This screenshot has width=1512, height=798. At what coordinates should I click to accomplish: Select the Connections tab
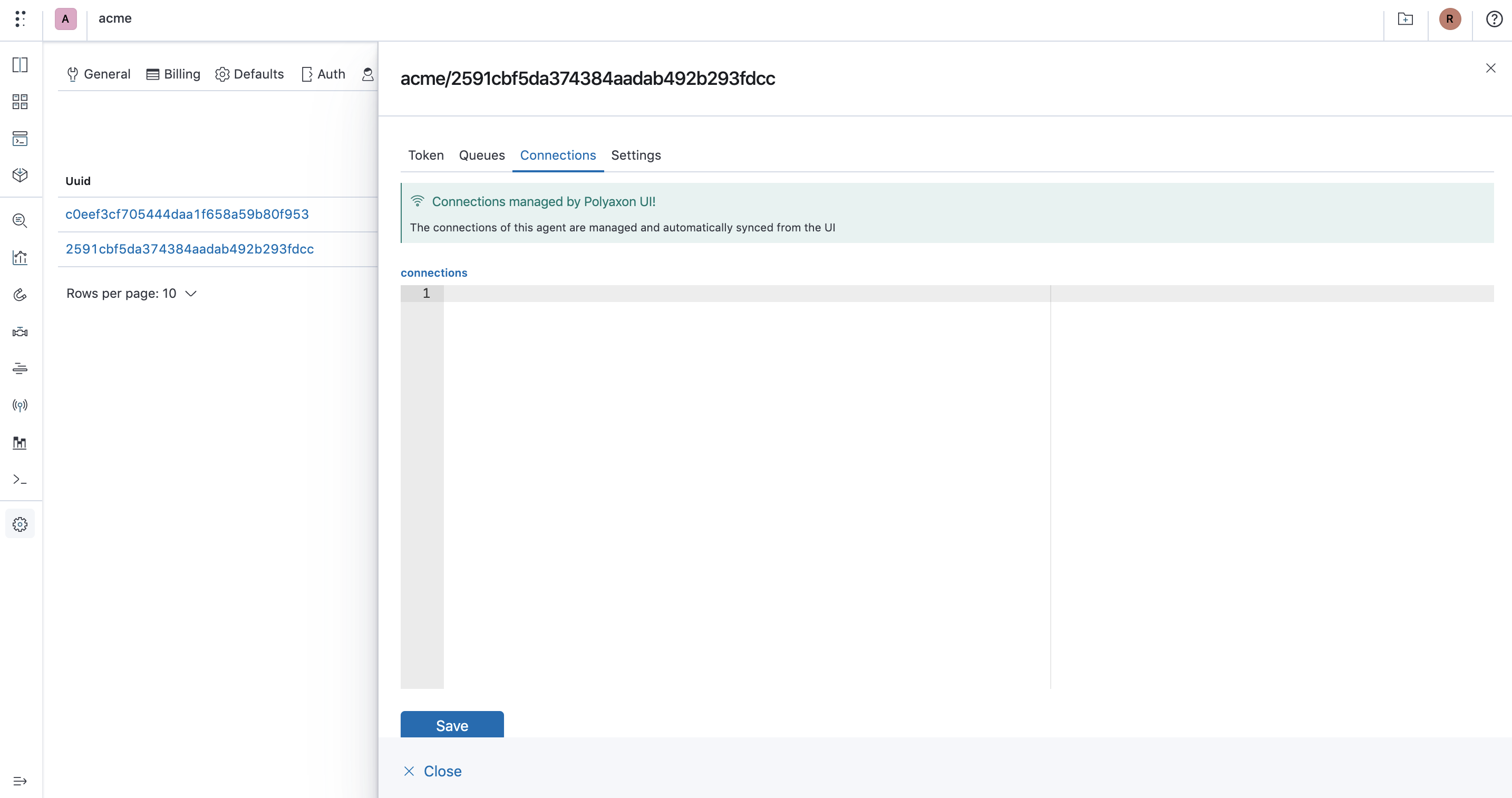(558, 155)
